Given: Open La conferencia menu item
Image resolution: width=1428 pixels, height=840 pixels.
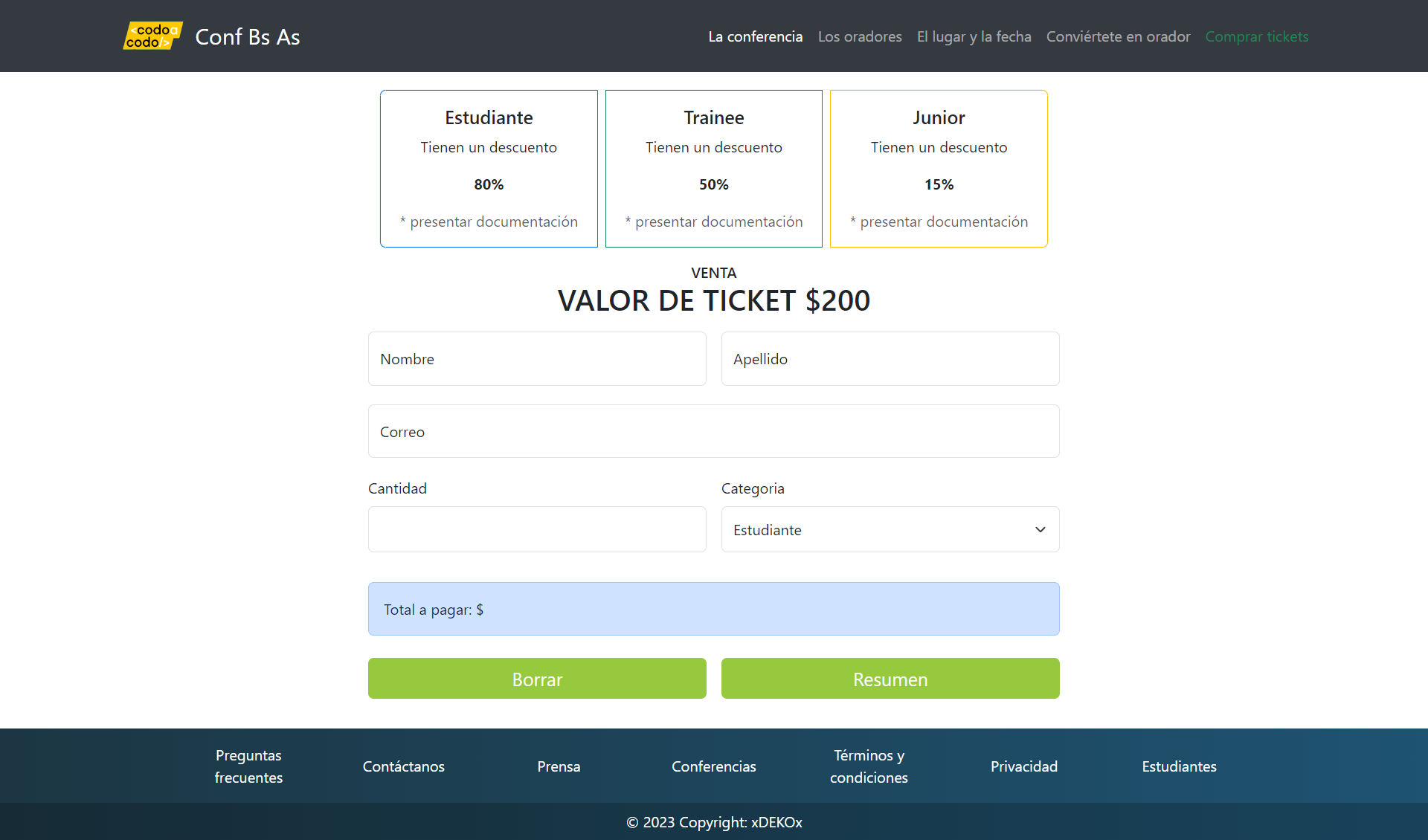Looking at the screenshot, I should 755,36.
